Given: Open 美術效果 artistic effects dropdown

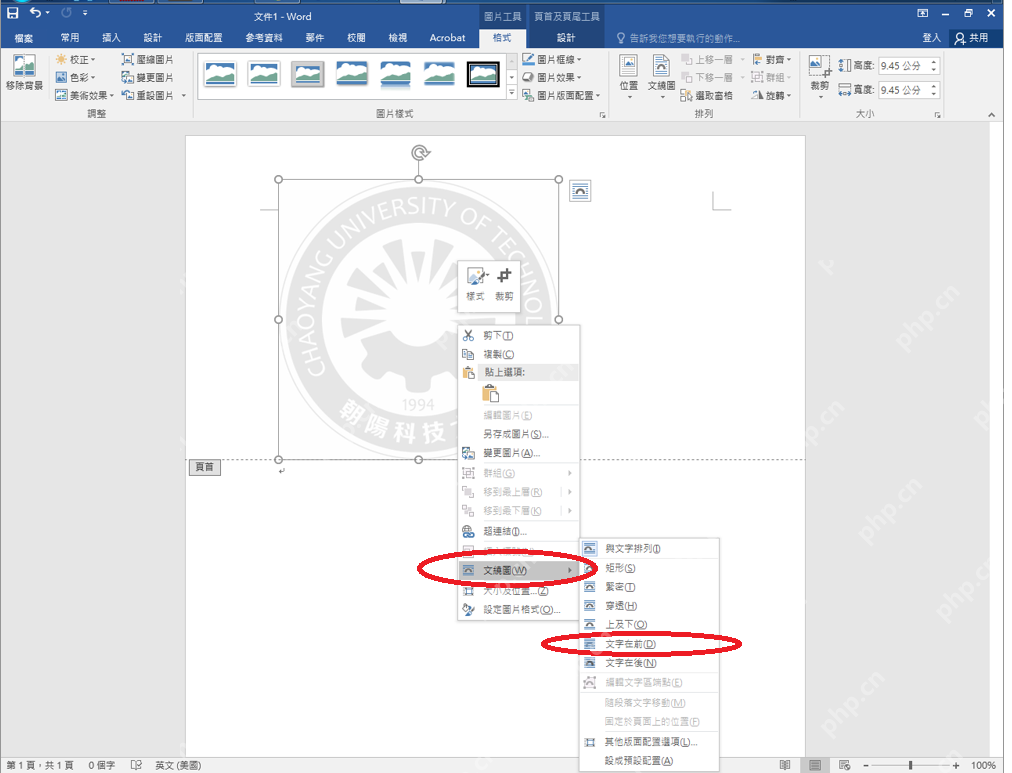Looking at the screenshot, I should [x=85, y=95].
